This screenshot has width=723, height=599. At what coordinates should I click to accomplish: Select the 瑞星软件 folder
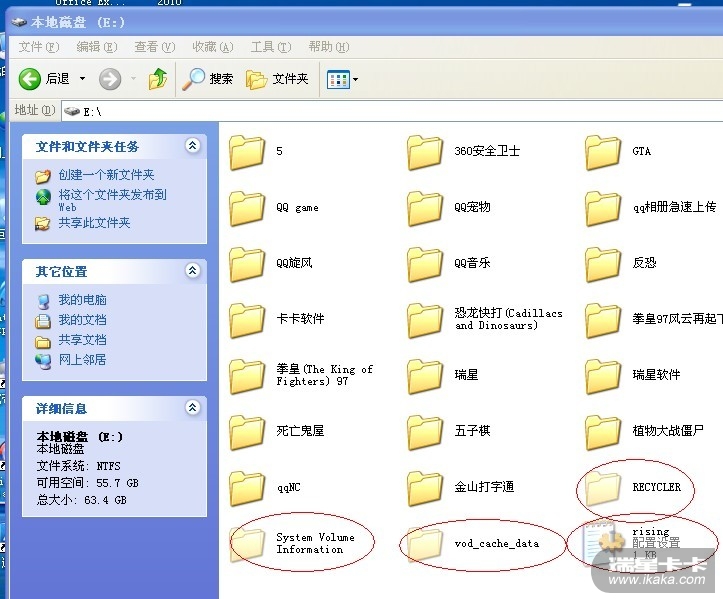click(x=633, y=376)
